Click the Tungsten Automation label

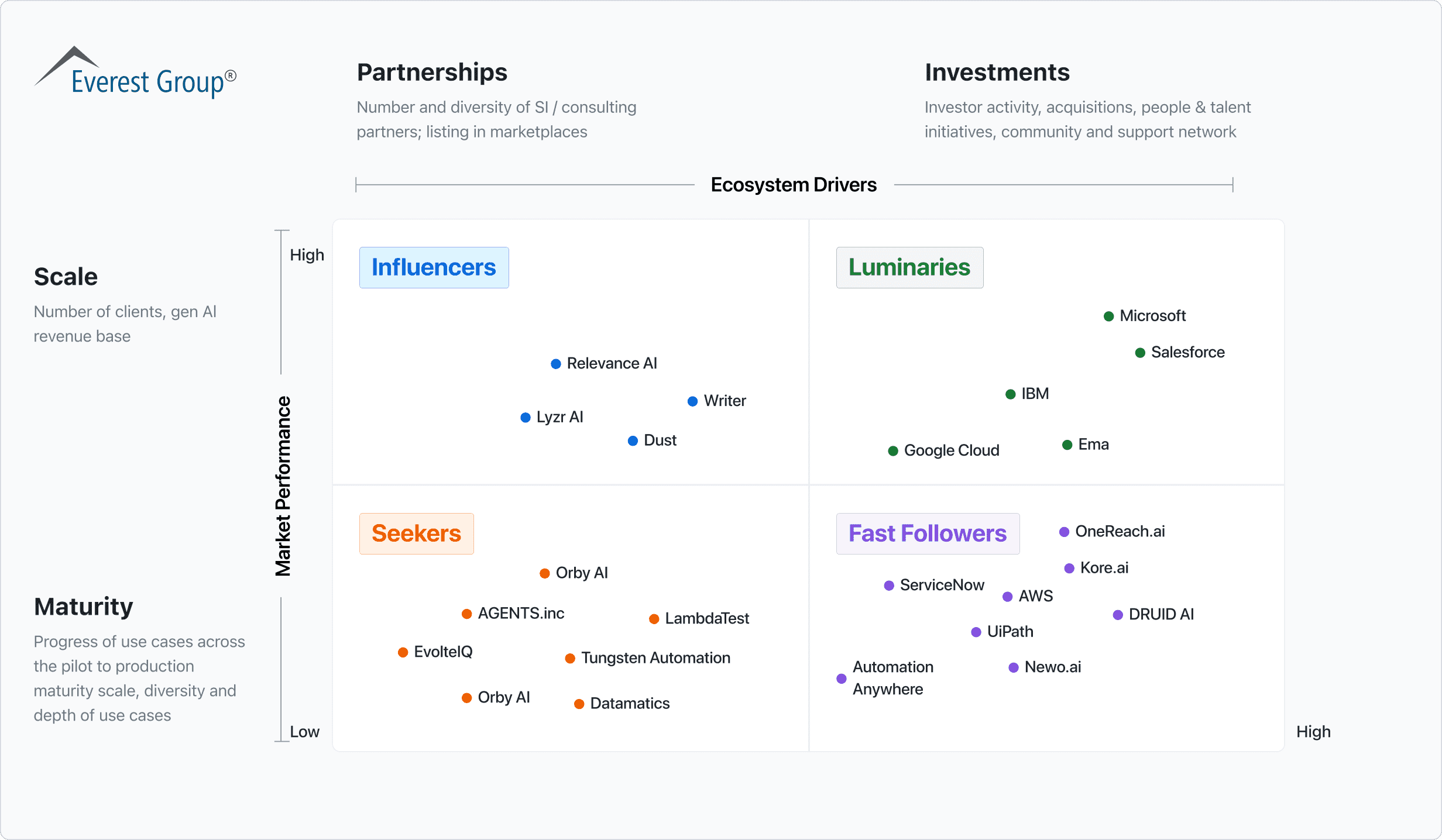[655, 658]
